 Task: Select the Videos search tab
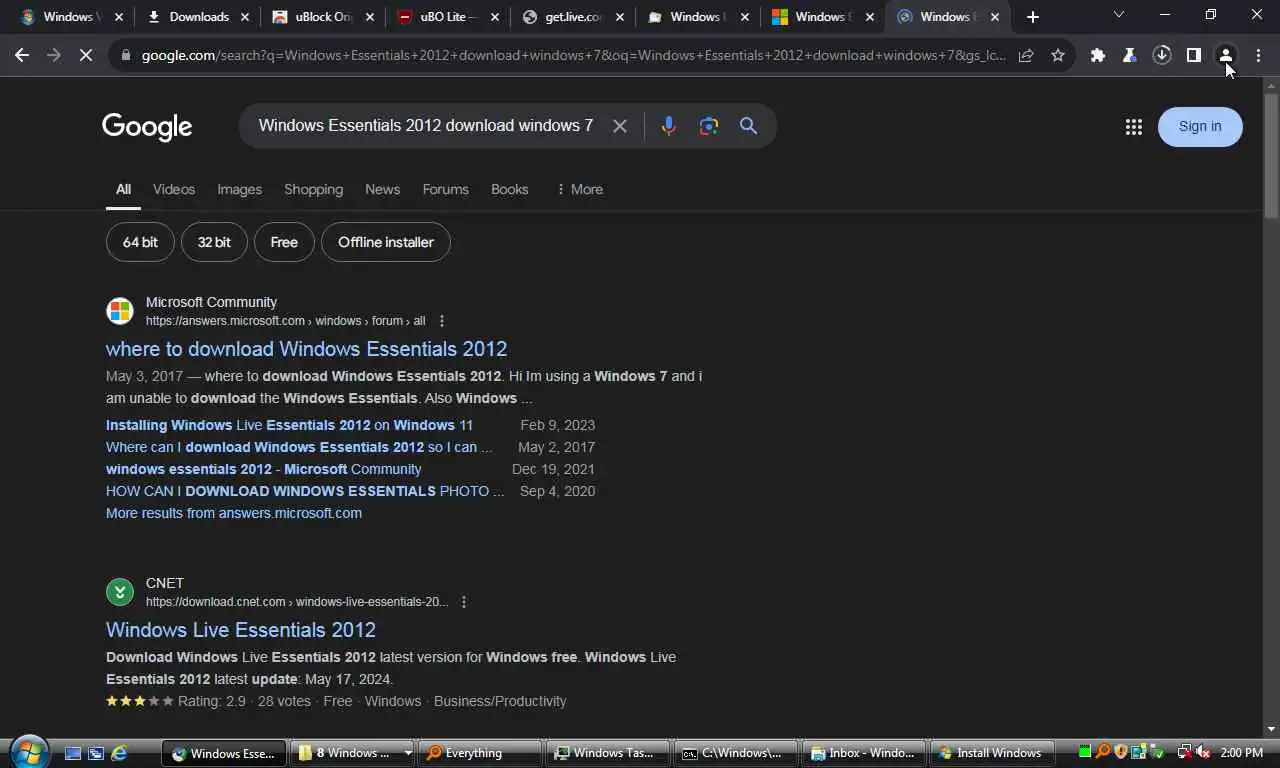coord(174,189)
